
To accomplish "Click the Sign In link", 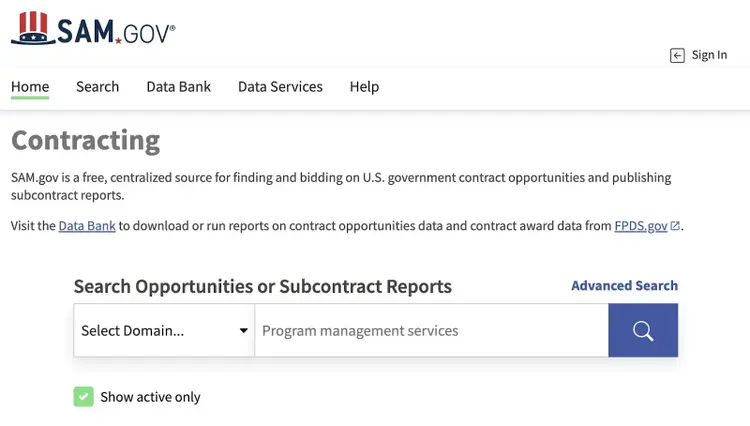I will tap(709, 55).
